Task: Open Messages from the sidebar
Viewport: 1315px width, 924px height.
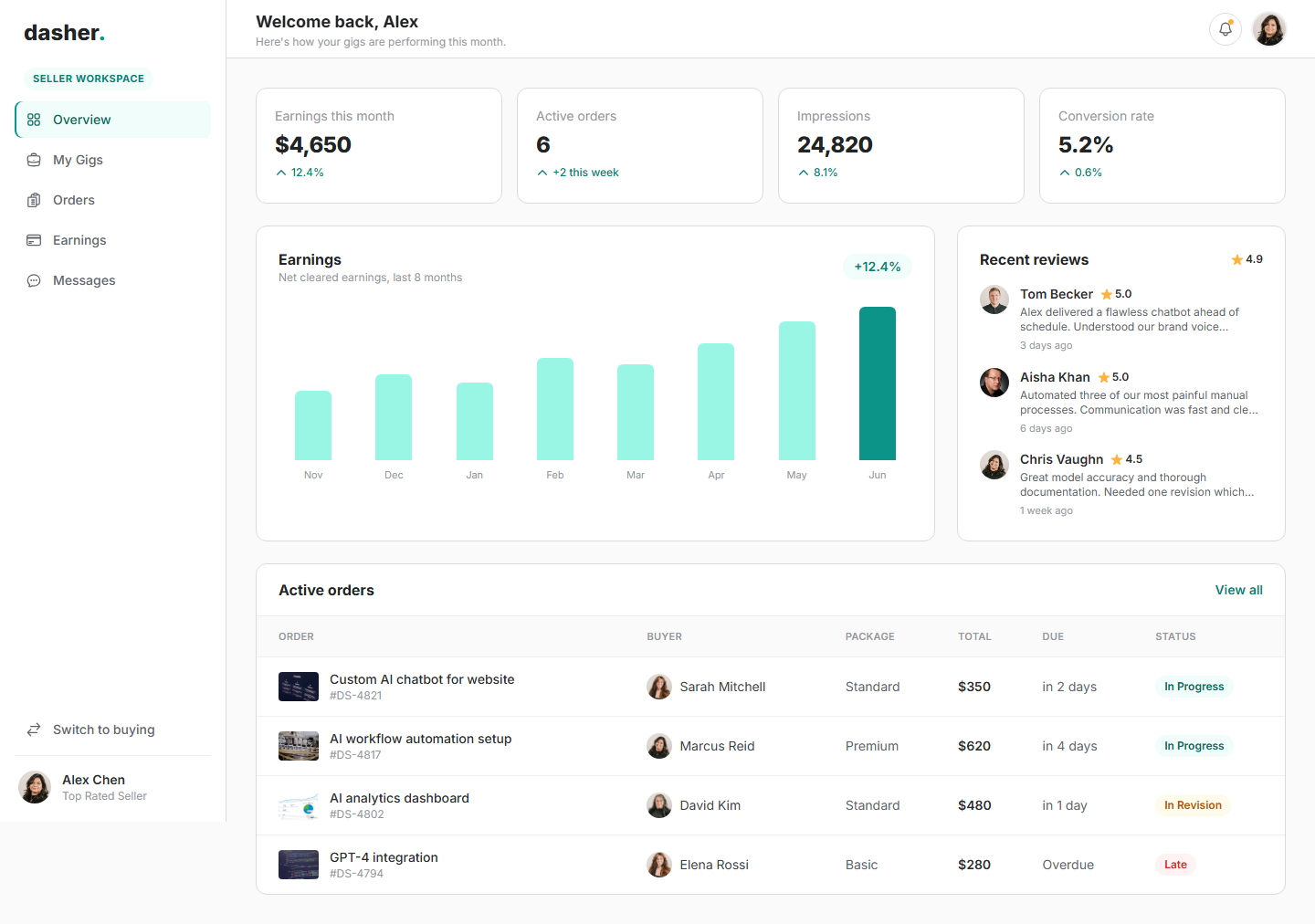Action: click(113, 280)
